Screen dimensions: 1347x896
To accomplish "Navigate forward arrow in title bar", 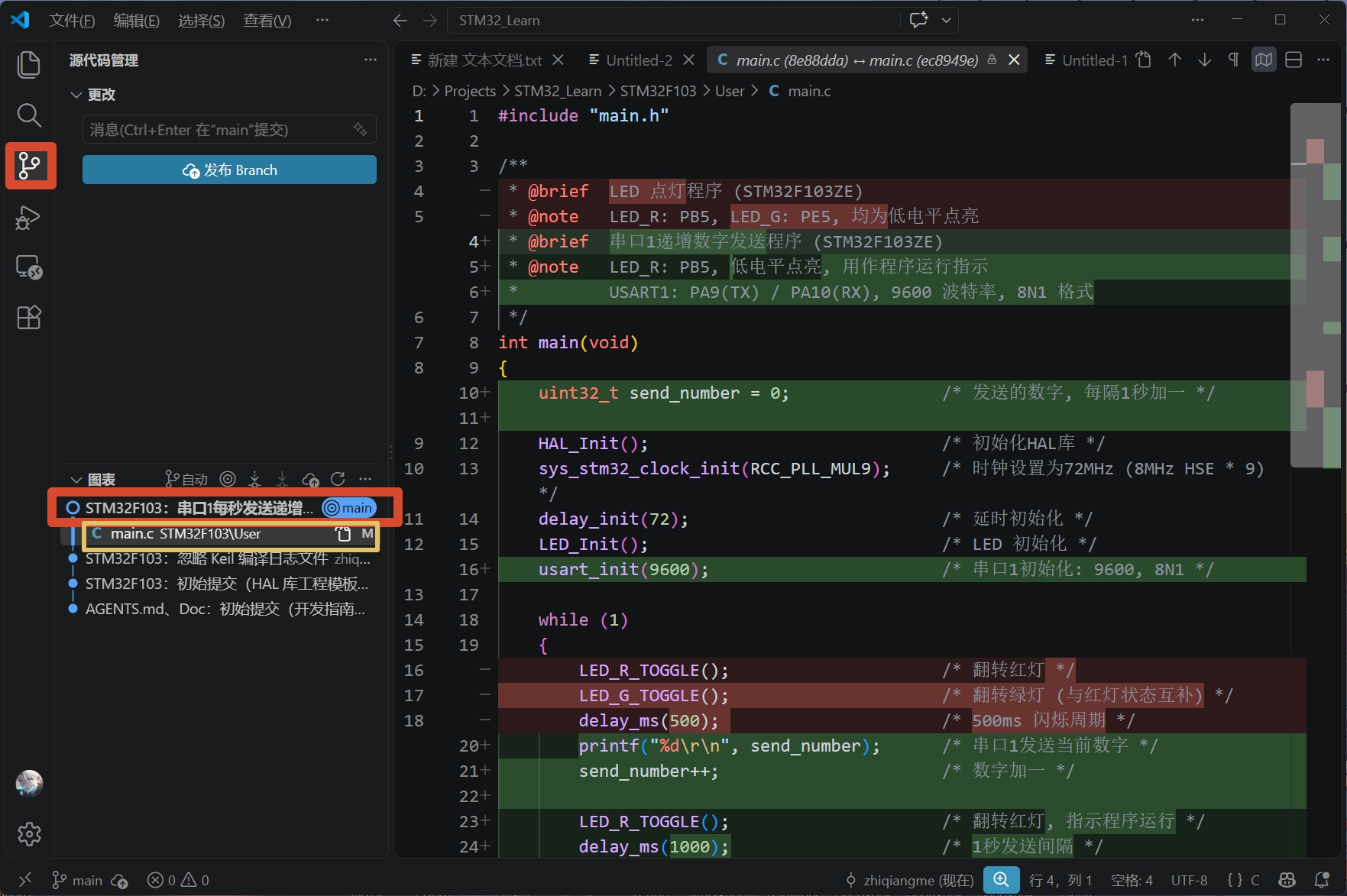I will [430, 21].
